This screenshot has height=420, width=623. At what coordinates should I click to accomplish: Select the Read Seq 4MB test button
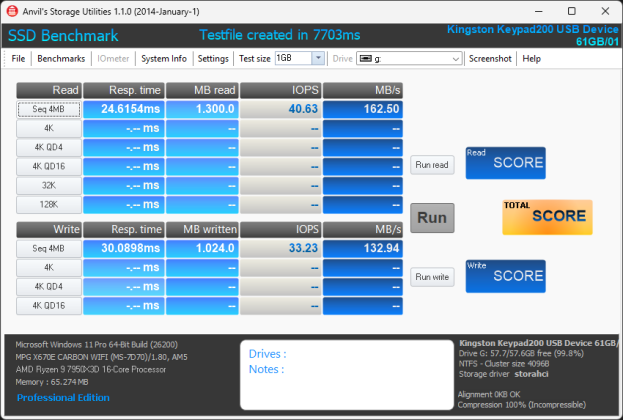[x=49, y=110]
